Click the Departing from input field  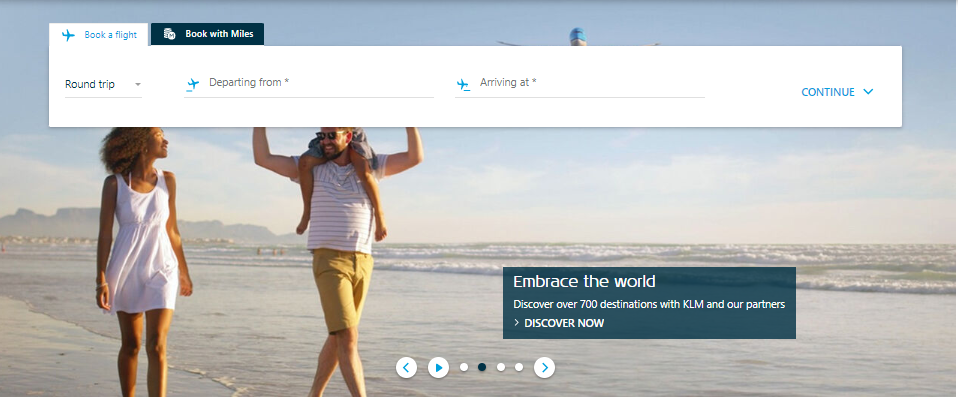(309, 84)
